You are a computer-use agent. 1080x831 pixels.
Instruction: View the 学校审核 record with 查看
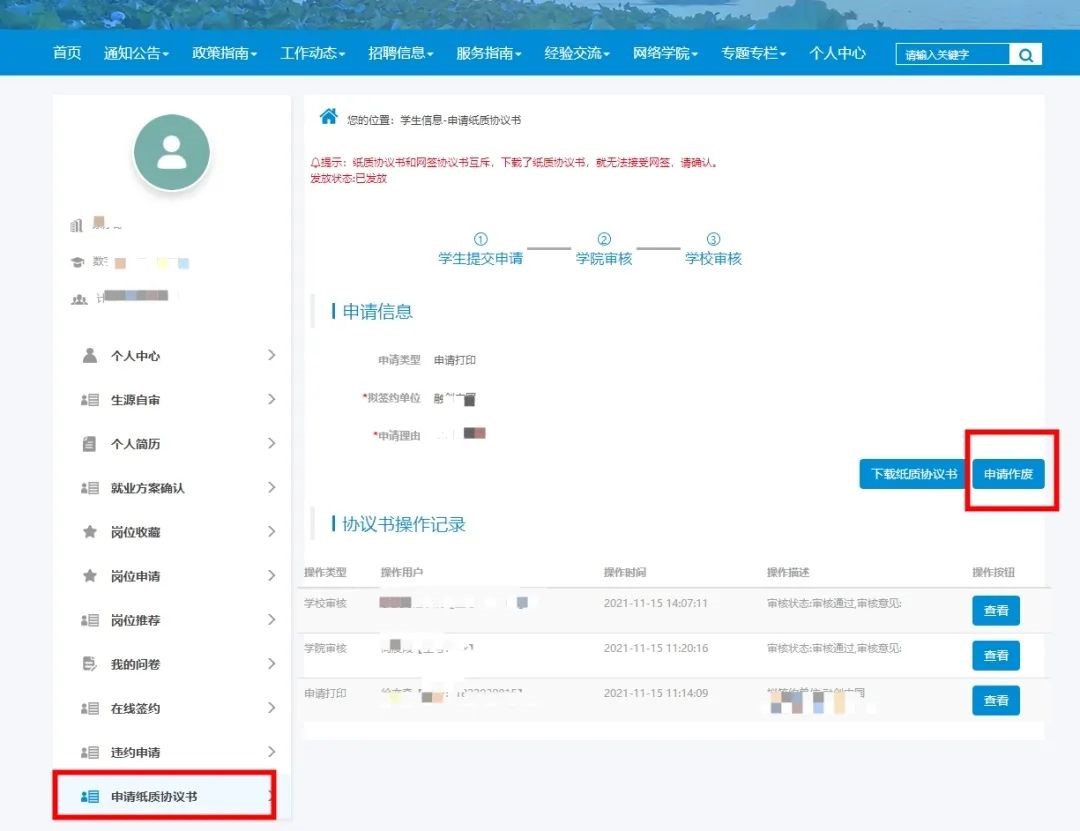click(x=995, y=610)
